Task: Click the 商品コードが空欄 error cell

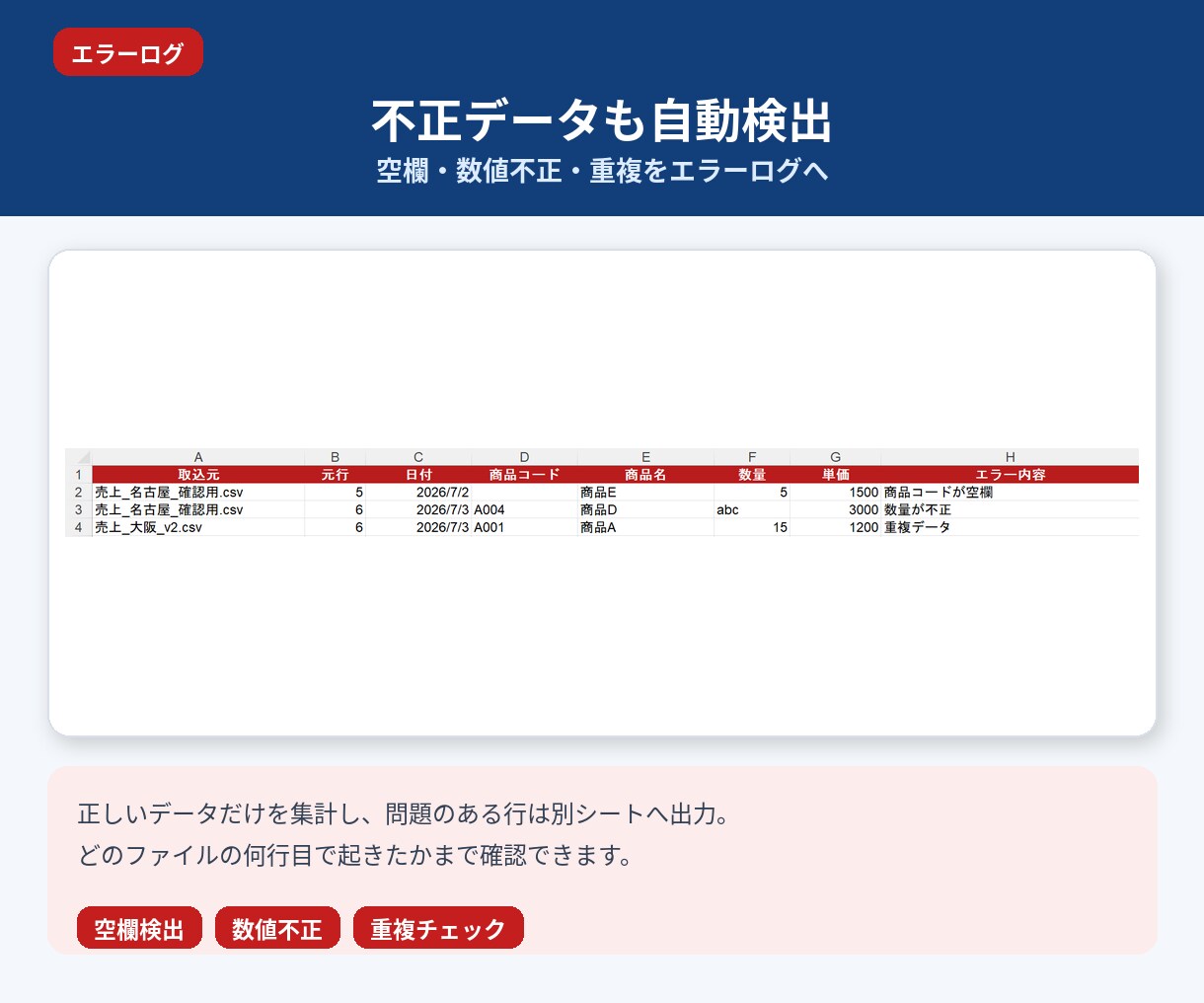Action: pyautogui.click(x=1010, y=492)
